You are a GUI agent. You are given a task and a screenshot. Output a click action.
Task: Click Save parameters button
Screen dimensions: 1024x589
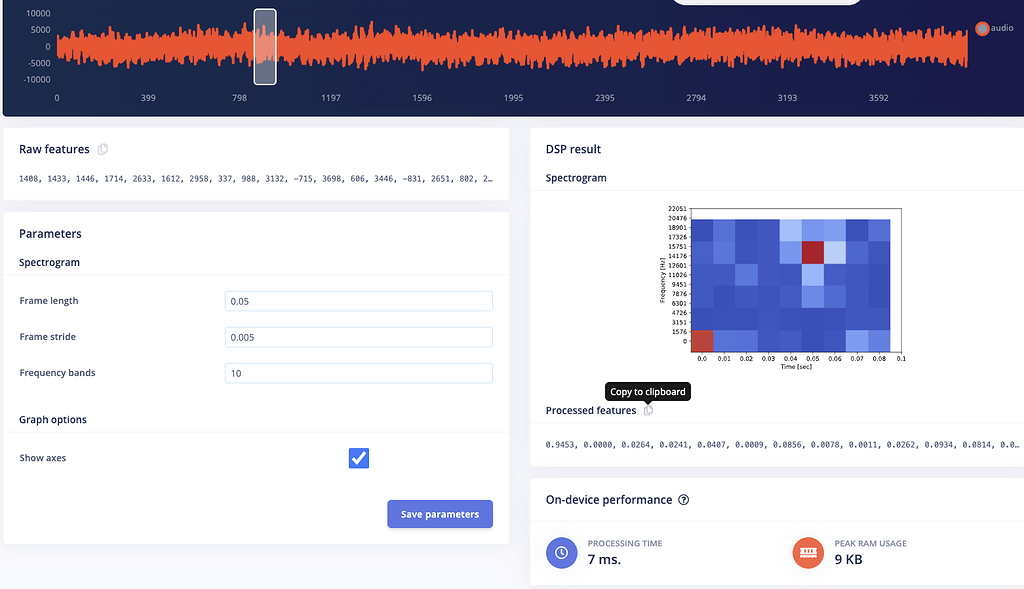pyautogui.click(x=440, y=514)
